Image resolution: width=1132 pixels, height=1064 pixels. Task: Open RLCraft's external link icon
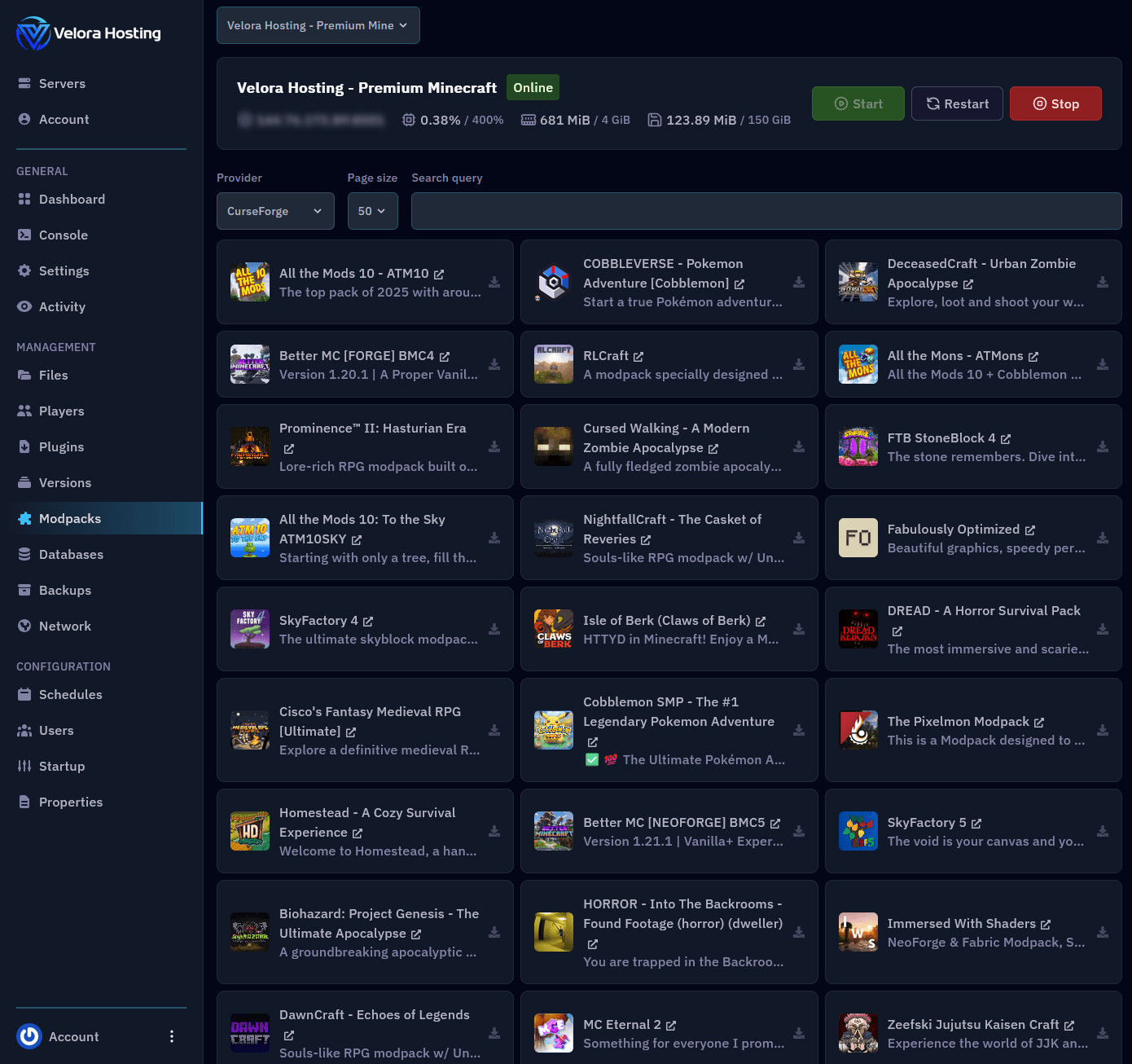[640, 356]
